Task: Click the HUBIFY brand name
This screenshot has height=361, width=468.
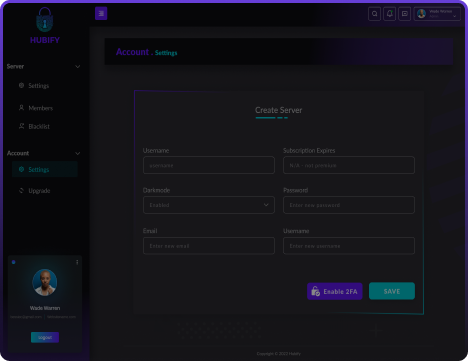Action: 45,40
